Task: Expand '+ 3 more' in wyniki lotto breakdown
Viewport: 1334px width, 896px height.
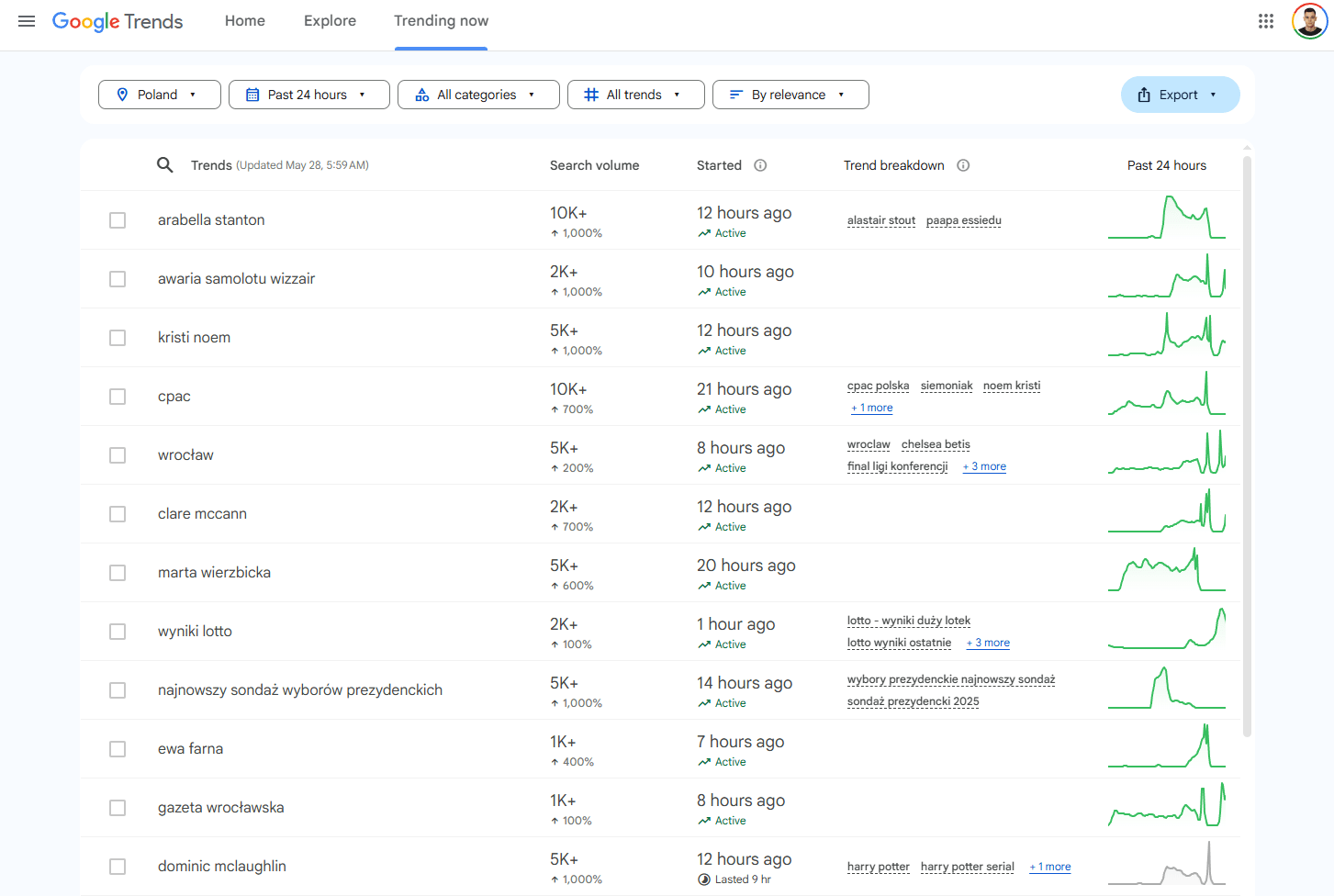Action: [988, 643]
